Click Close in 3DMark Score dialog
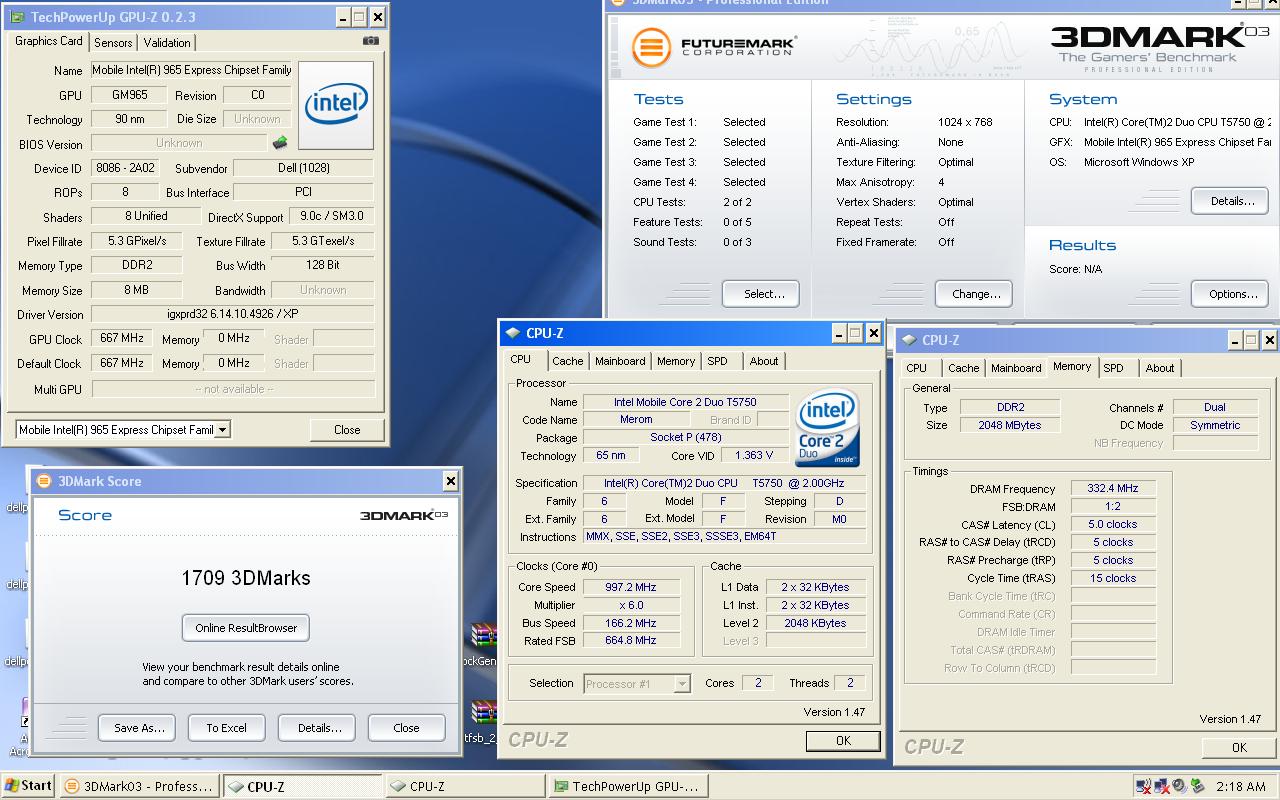Image resolution: width=1280 pixels, height=800 pixels. (406, 728)
